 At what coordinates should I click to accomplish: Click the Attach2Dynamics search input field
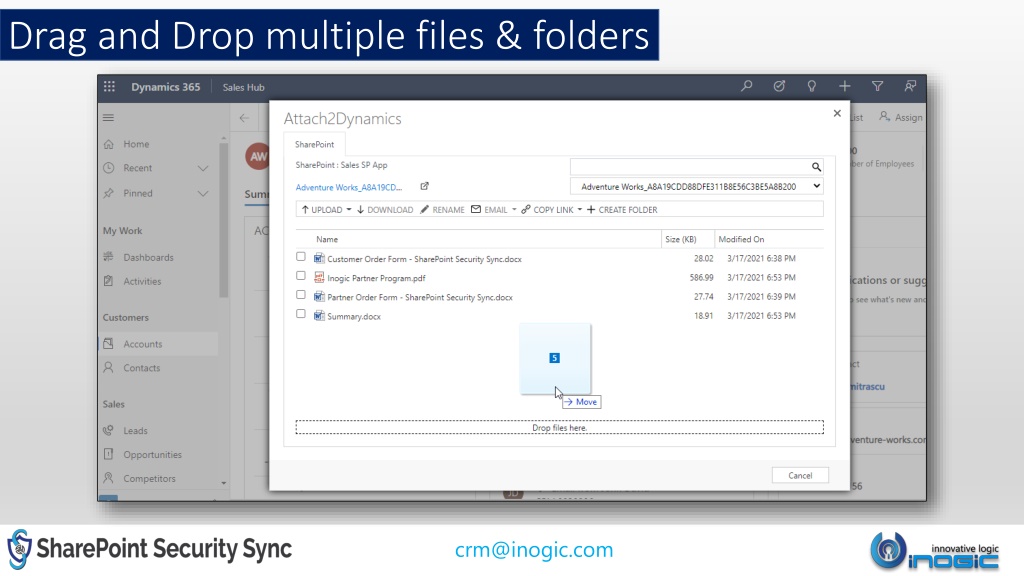coord(690,167)
